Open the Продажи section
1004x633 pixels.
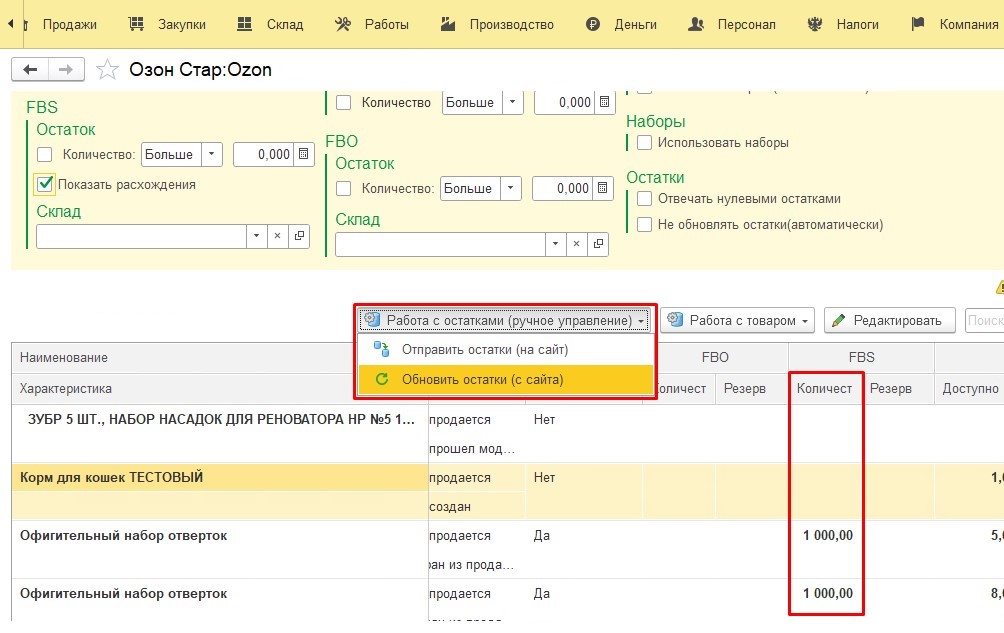(69, 24)
